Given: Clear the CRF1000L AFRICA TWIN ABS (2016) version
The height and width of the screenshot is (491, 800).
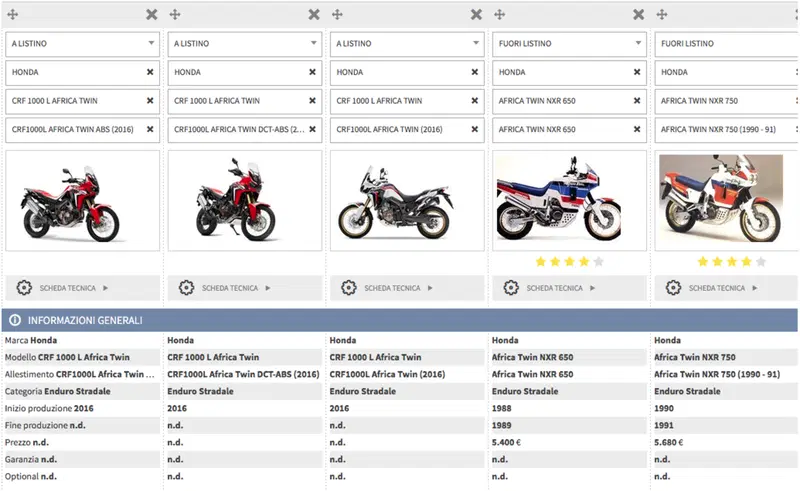Looking at the screenshot, I should tap(150, 129).
